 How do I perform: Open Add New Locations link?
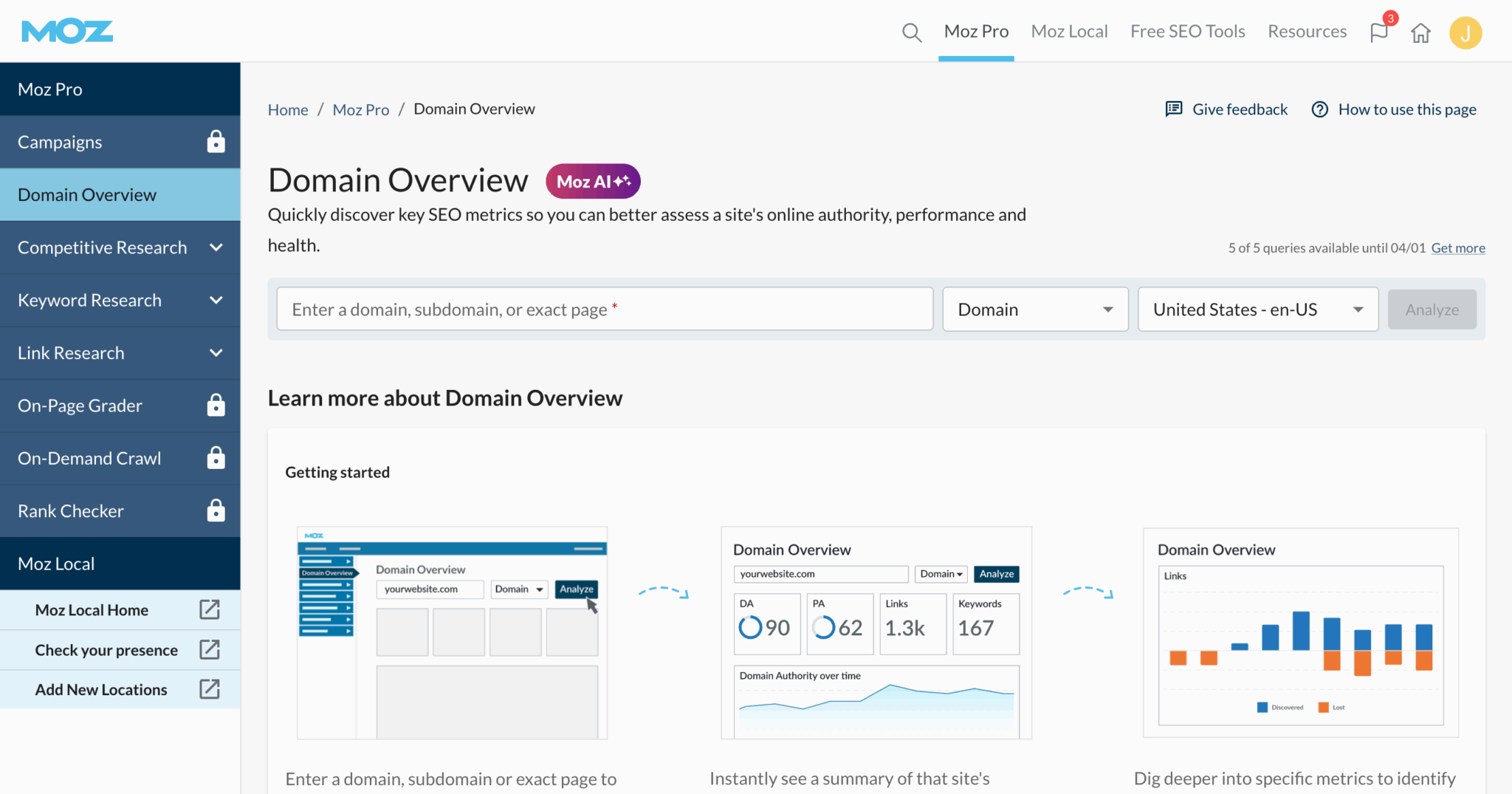pos(101,690)
